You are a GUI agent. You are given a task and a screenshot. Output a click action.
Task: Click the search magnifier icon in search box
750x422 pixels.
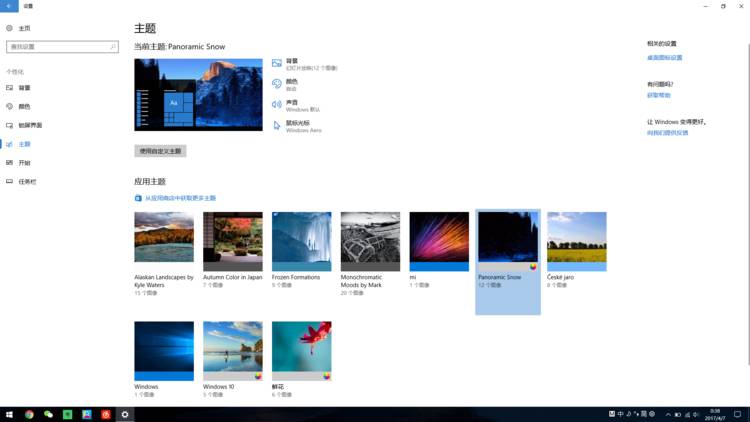coord(113,46)
